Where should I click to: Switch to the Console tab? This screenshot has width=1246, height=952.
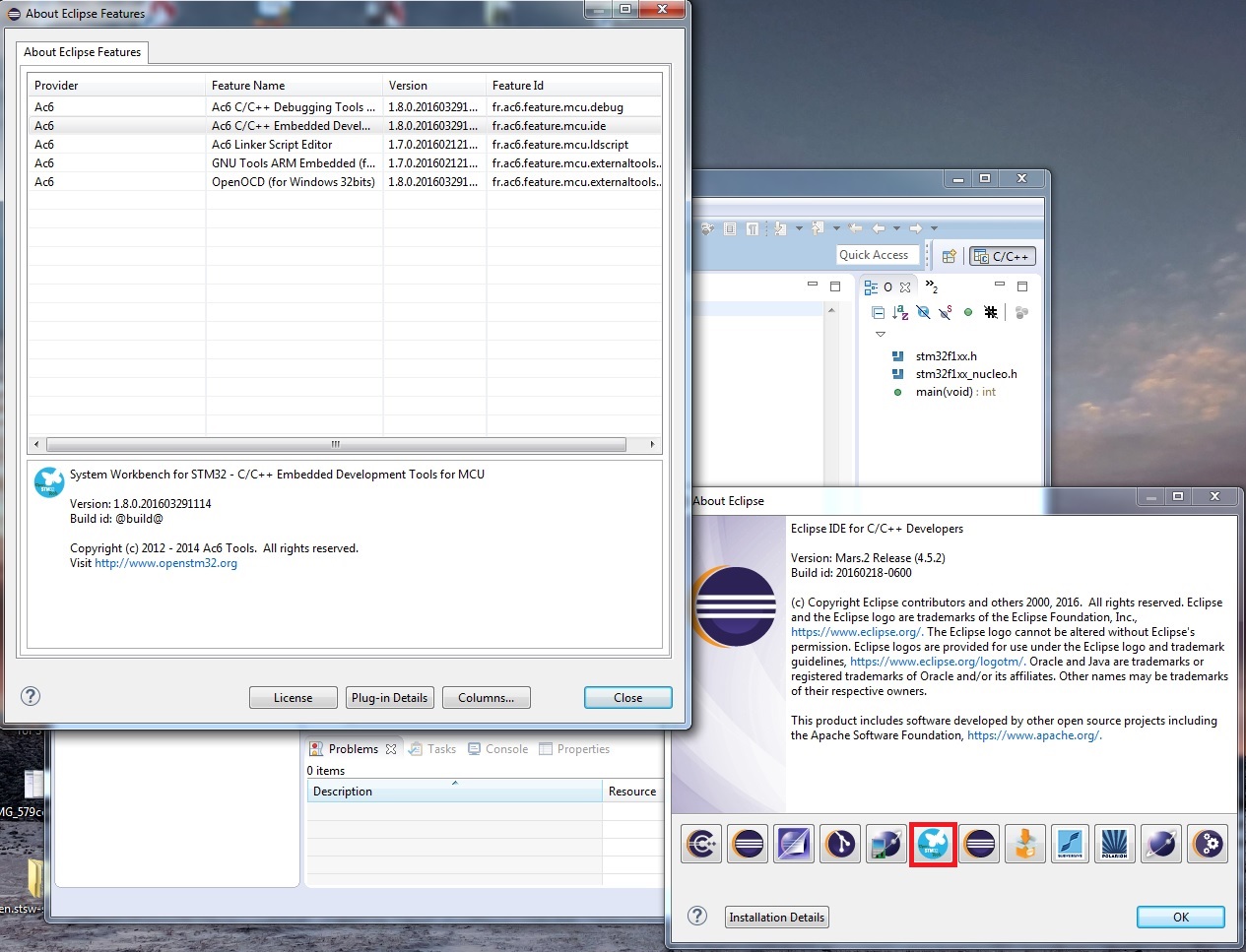click(x=506, y=749)
